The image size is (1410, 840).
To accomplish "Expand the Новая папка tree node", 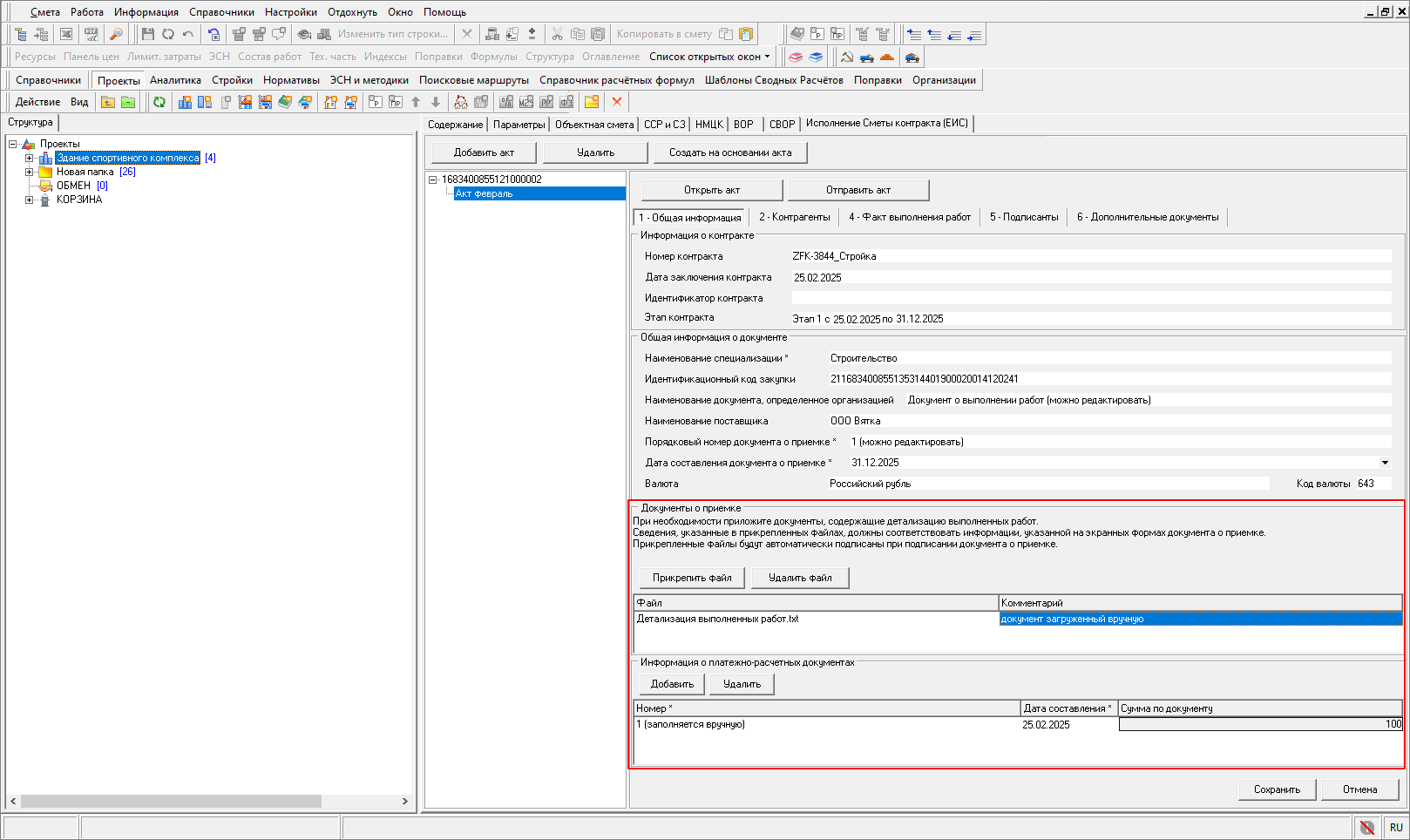I will point(29,172).
